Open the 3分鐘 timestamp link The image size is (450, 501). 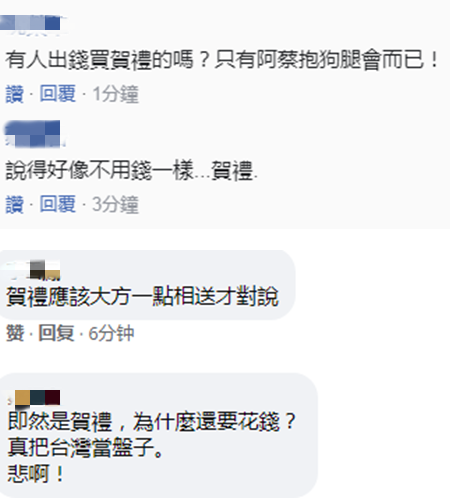coord(115,204)
